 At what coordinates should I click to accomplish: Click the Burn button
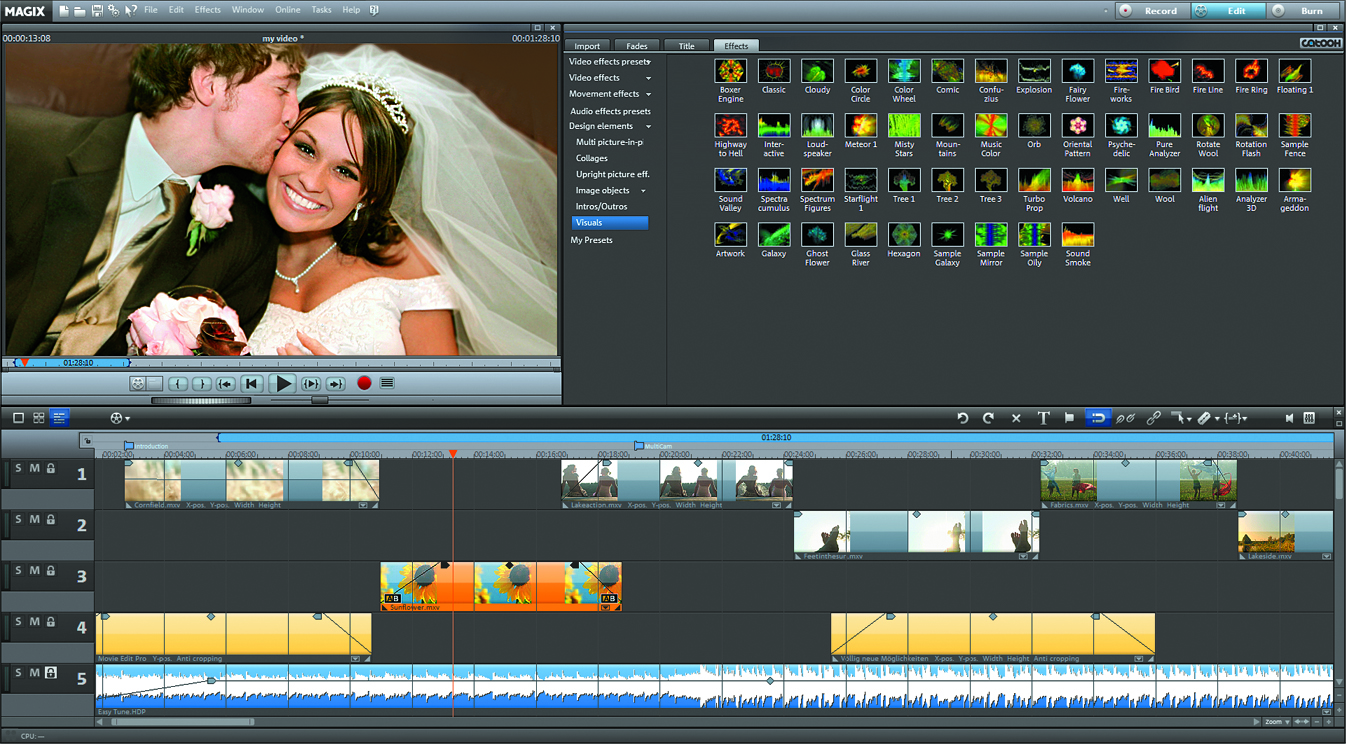tap(1304, 11)
